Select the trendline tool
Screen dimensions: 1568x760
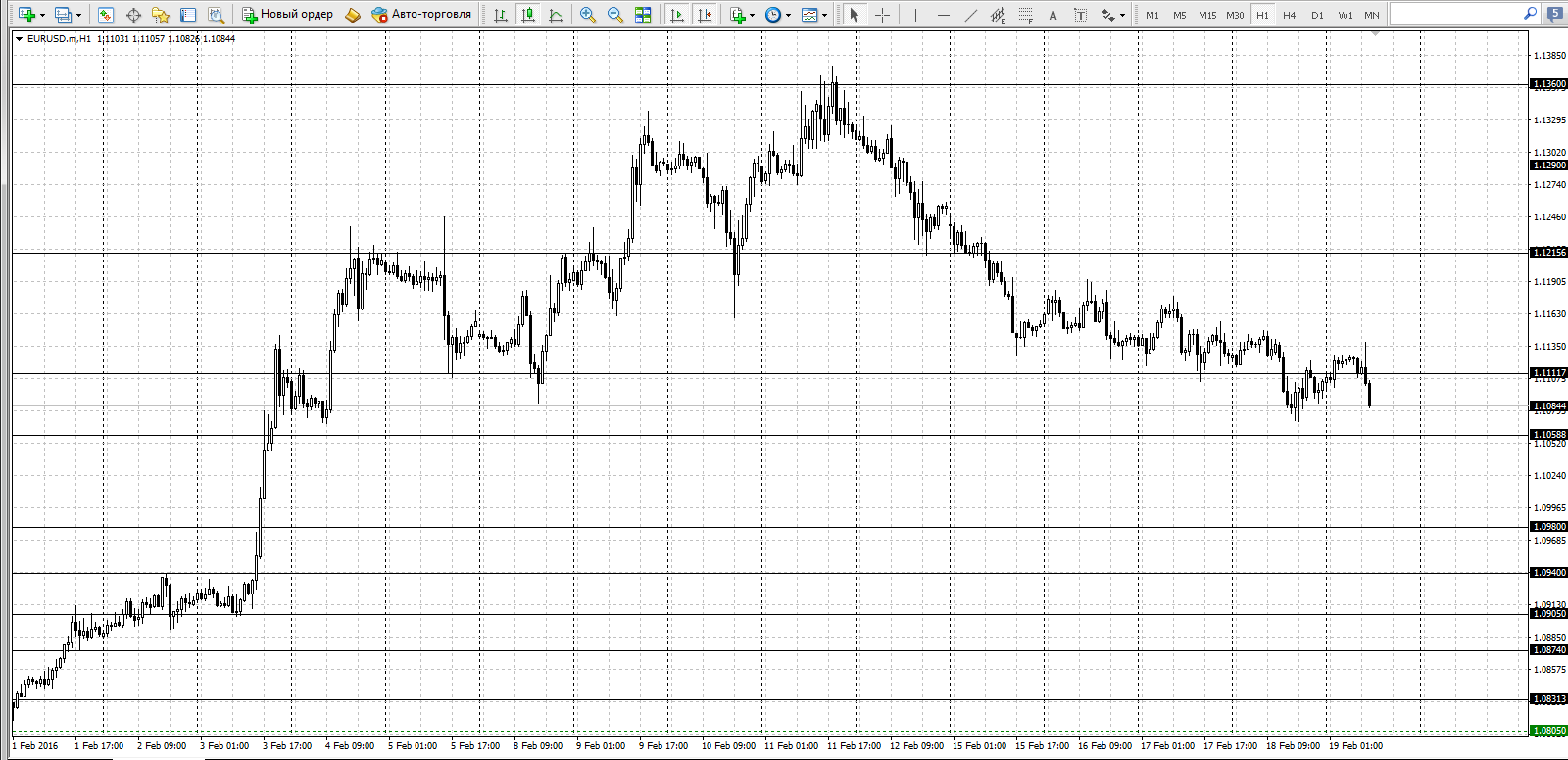pyautogui.click(x=970, y=15)
